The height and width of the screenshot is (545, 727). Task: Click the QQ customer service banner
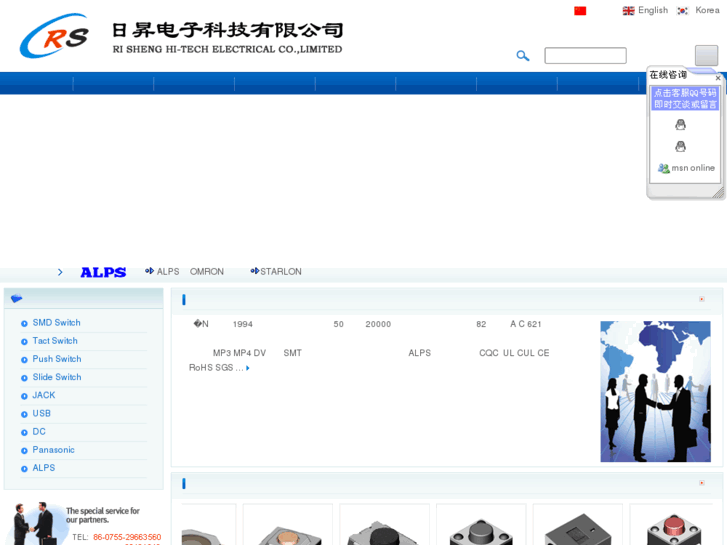tap(685, 98)
